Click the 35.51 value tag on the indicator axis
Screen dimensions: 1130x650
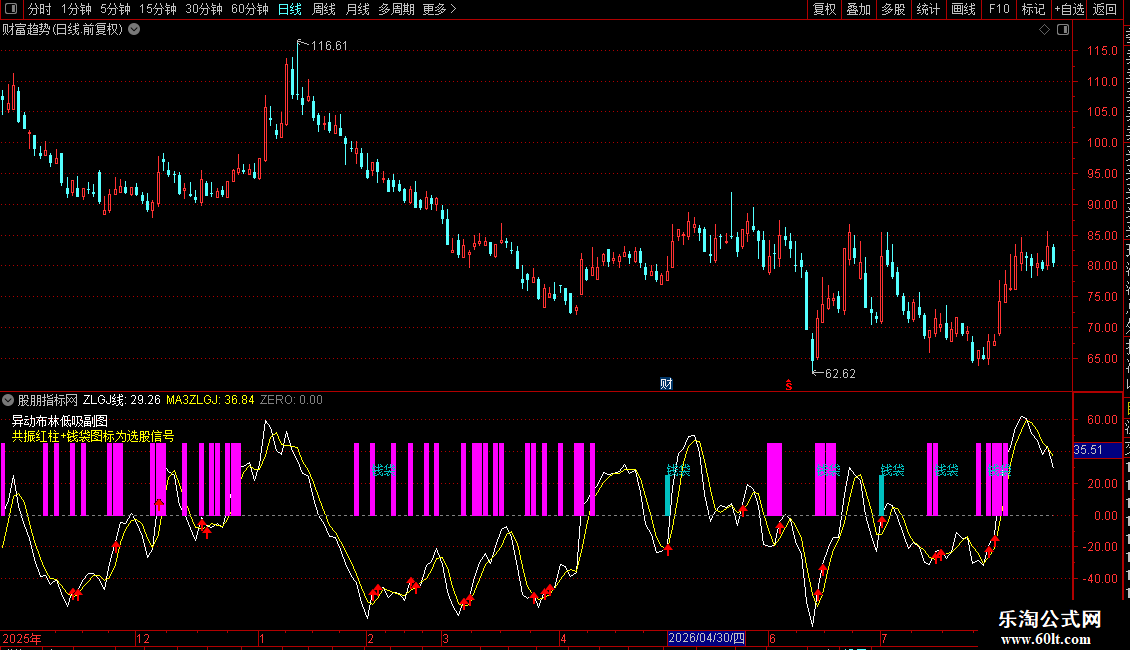coord(1097,450)
